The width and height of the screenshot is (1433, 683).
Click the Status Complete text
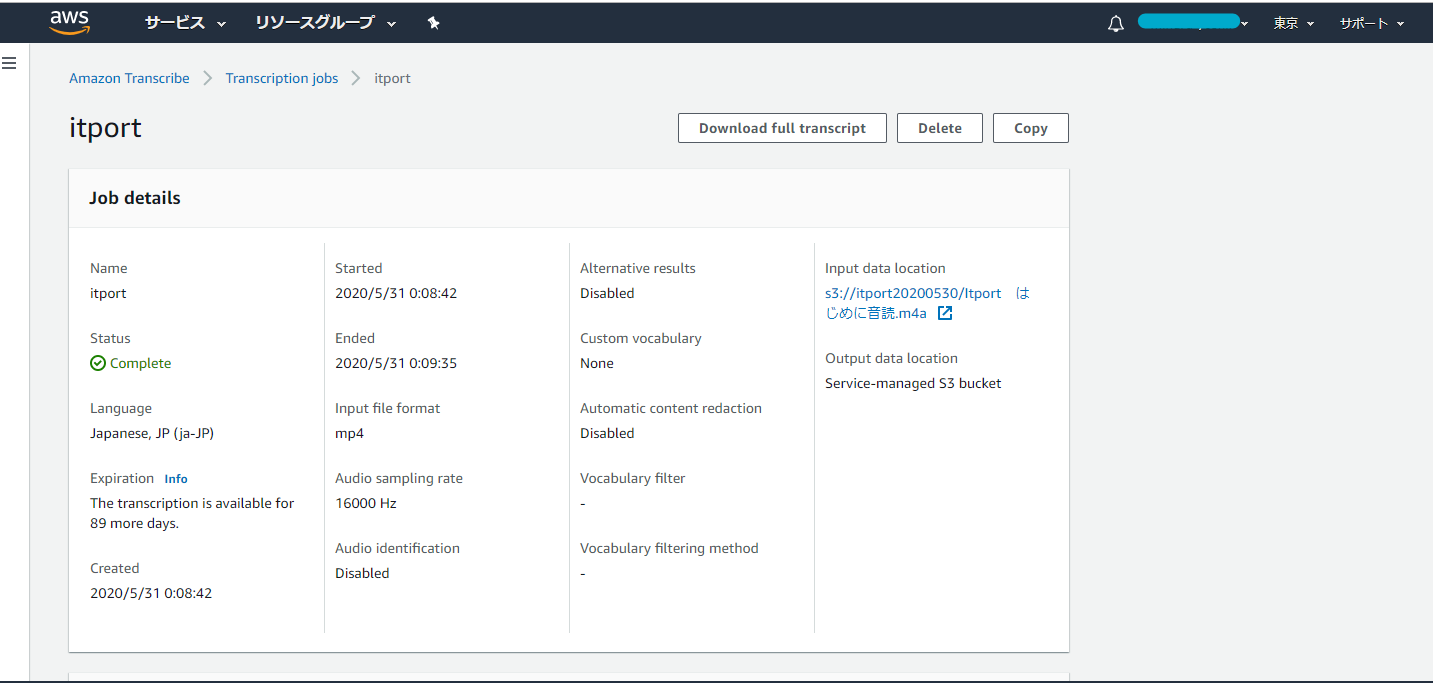[x=140, y=363]
